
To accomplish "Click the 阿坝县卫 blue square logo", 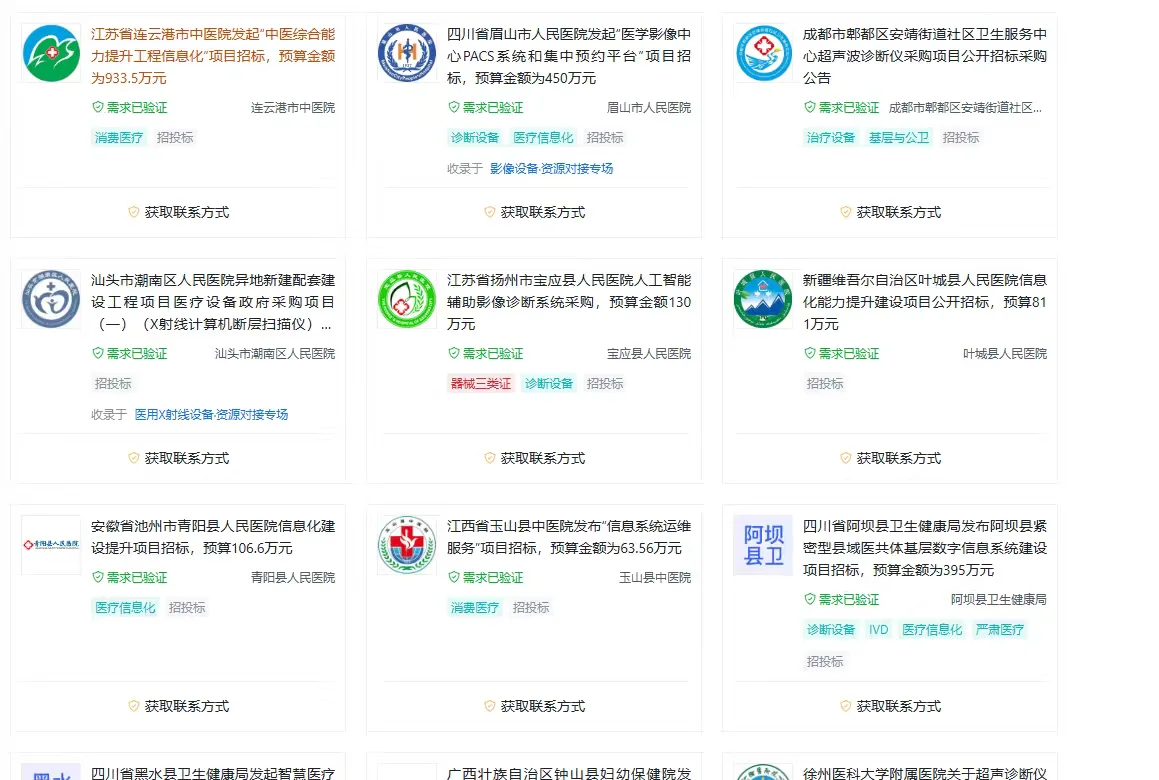I will tap(763, 545).
